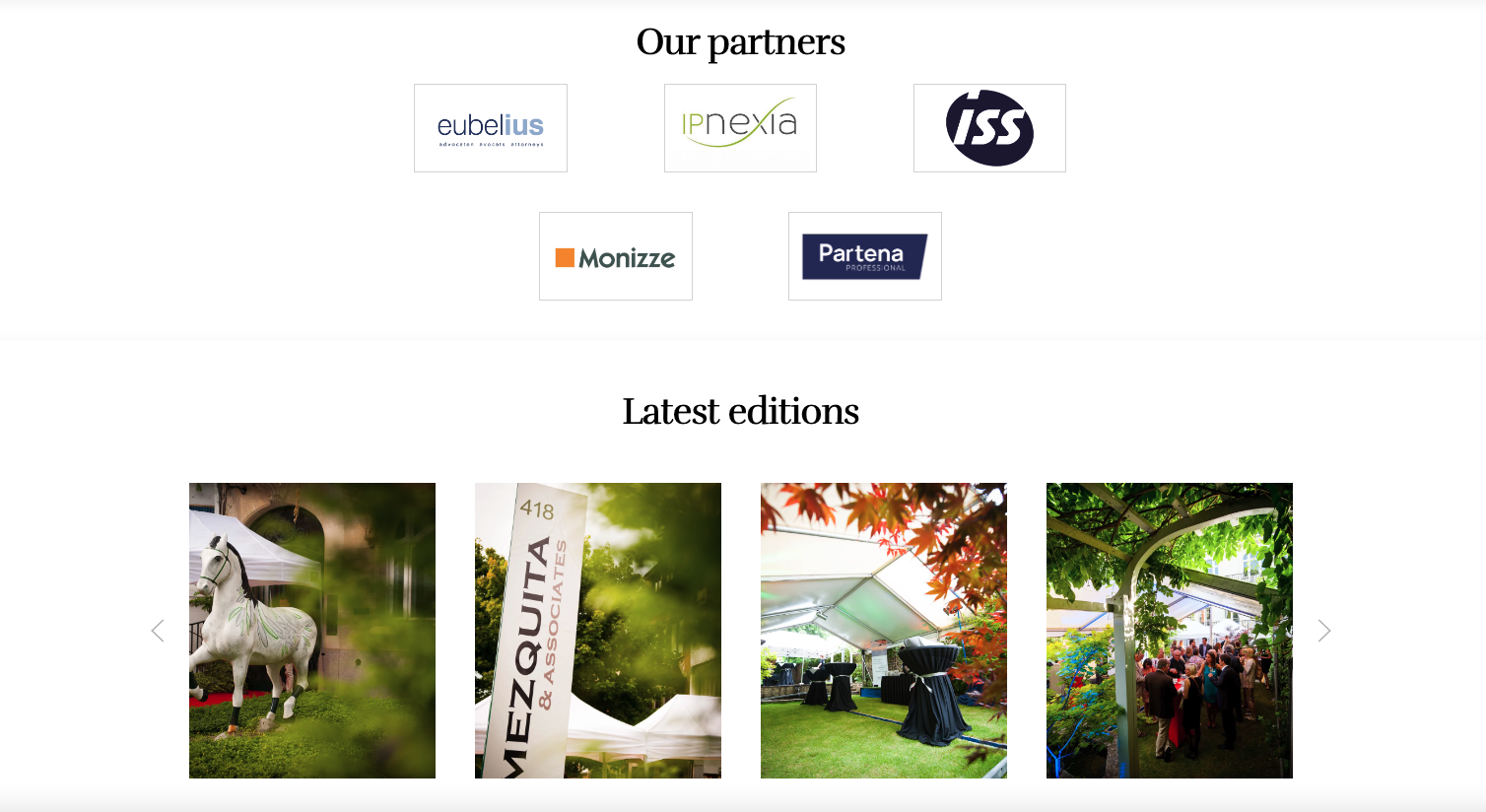1486x812 pixels.
Task: Click the "Professional" word in Partena logo
Action: click(875, 268)
